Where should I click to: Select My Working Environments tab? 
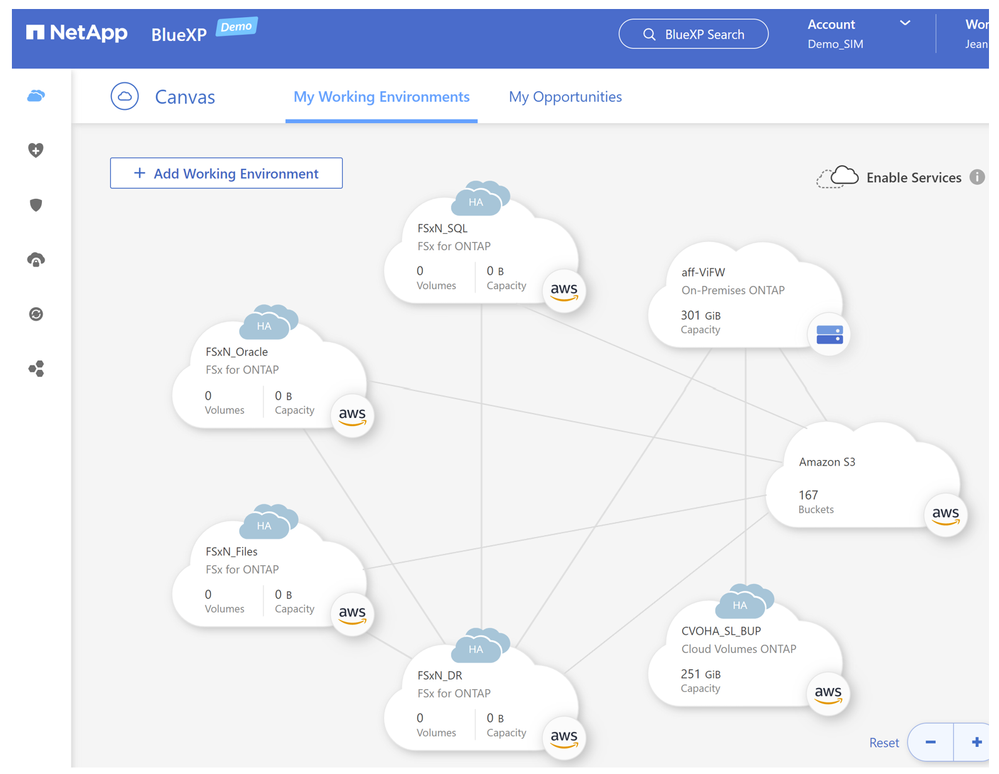pos(381,97)
